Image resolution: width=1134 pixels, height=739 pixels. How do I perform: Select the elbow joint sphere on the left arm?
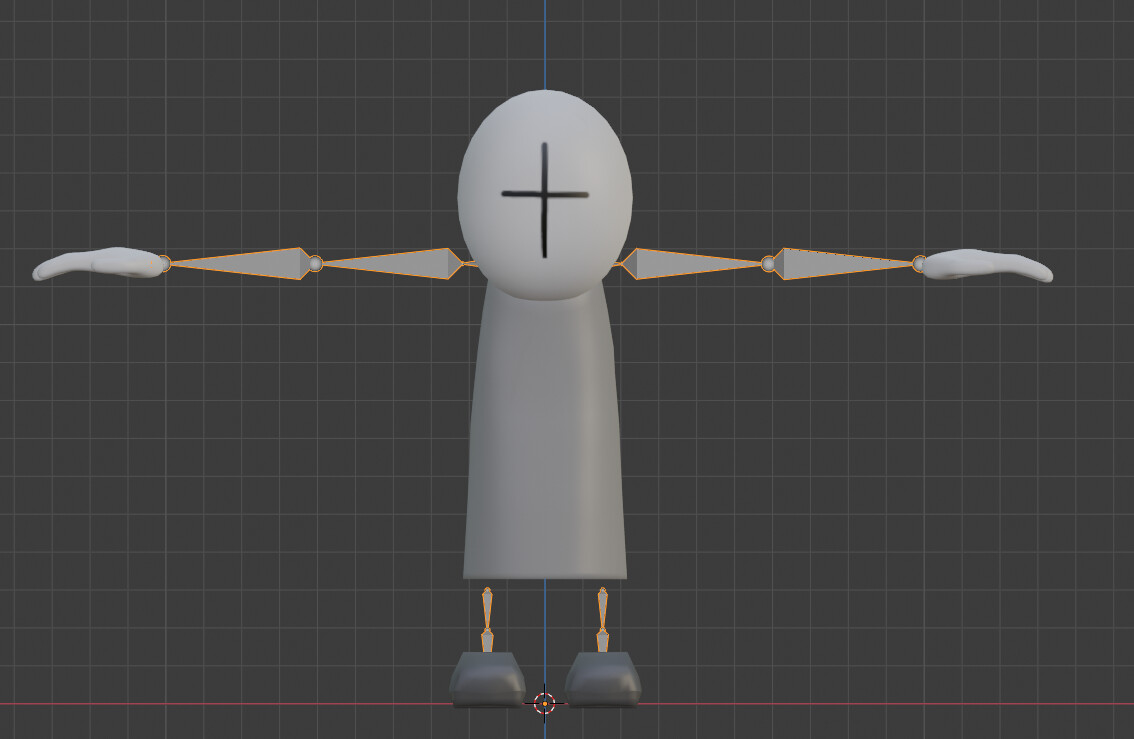point(315,264)
